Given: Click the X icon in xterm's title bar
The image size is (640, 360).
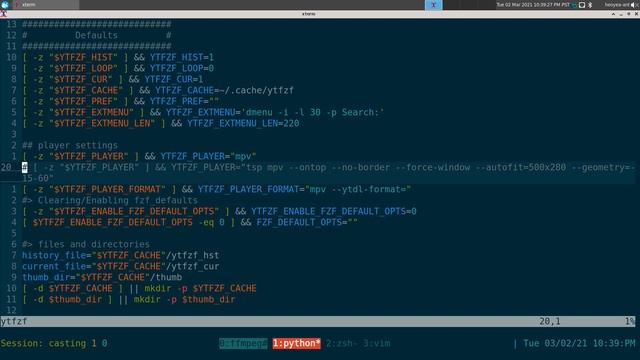Looking at the screenshot, I should pyautogui.click(x=4, y=14).
